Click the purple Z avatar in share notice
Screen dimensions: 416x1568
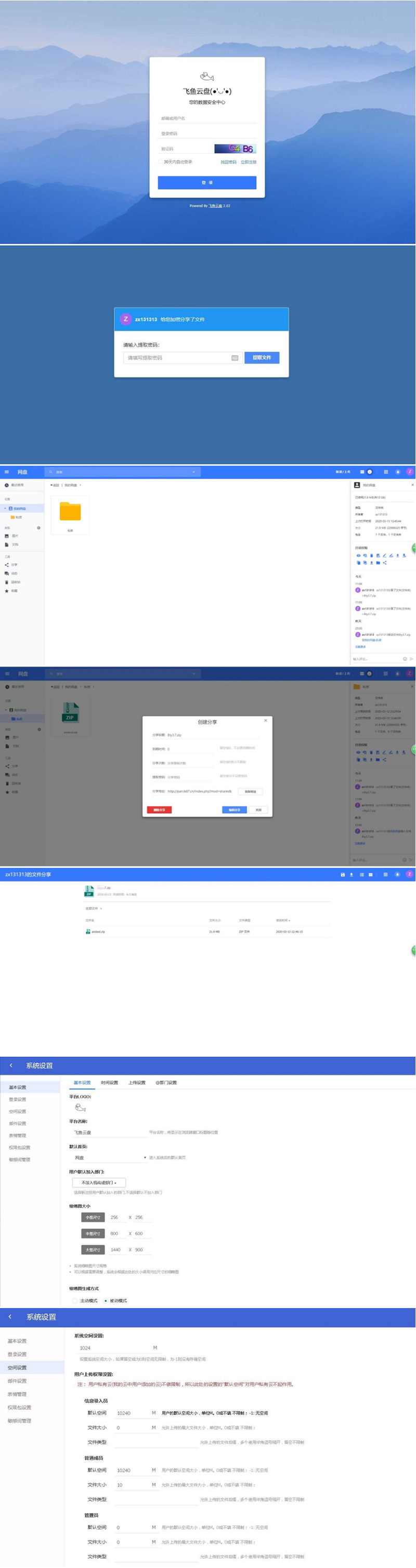point(126,319)
